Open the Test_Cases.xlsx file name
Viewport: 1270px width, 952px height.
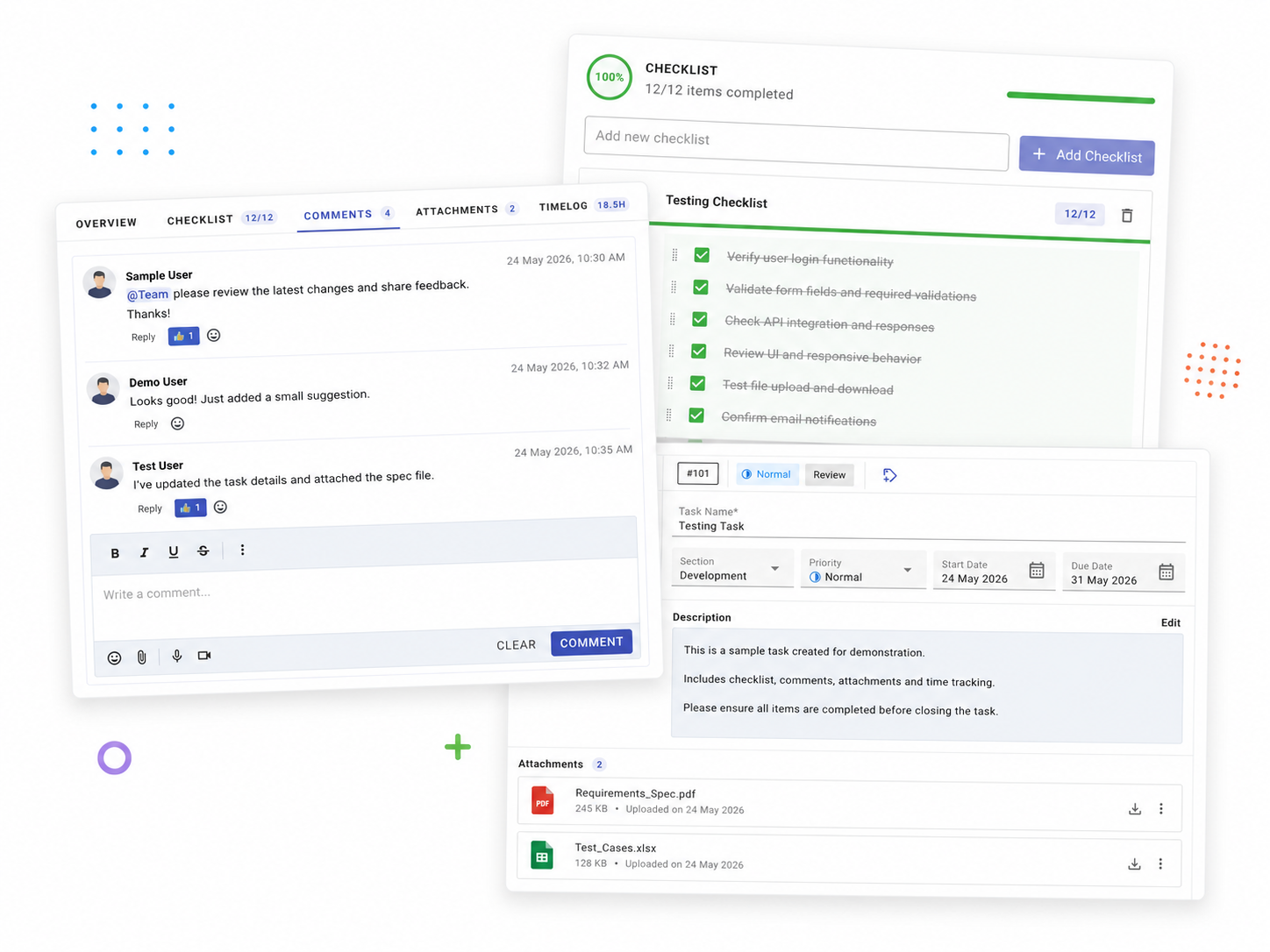[x=616, y=848]
